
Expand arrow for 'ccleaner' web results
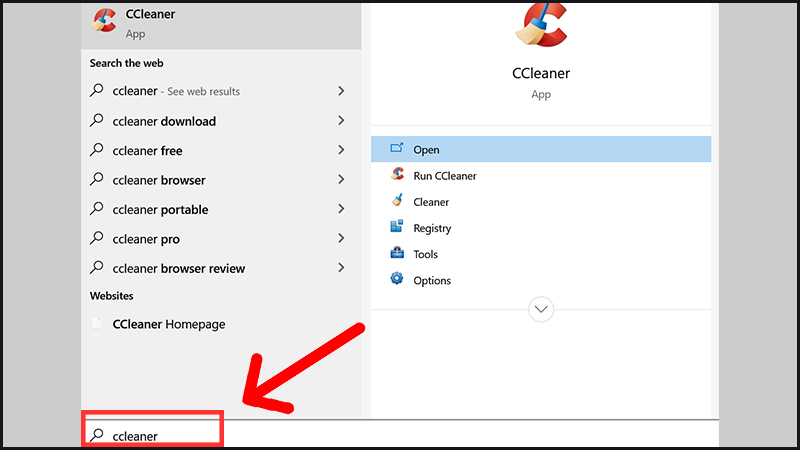[x=341, y=91]
